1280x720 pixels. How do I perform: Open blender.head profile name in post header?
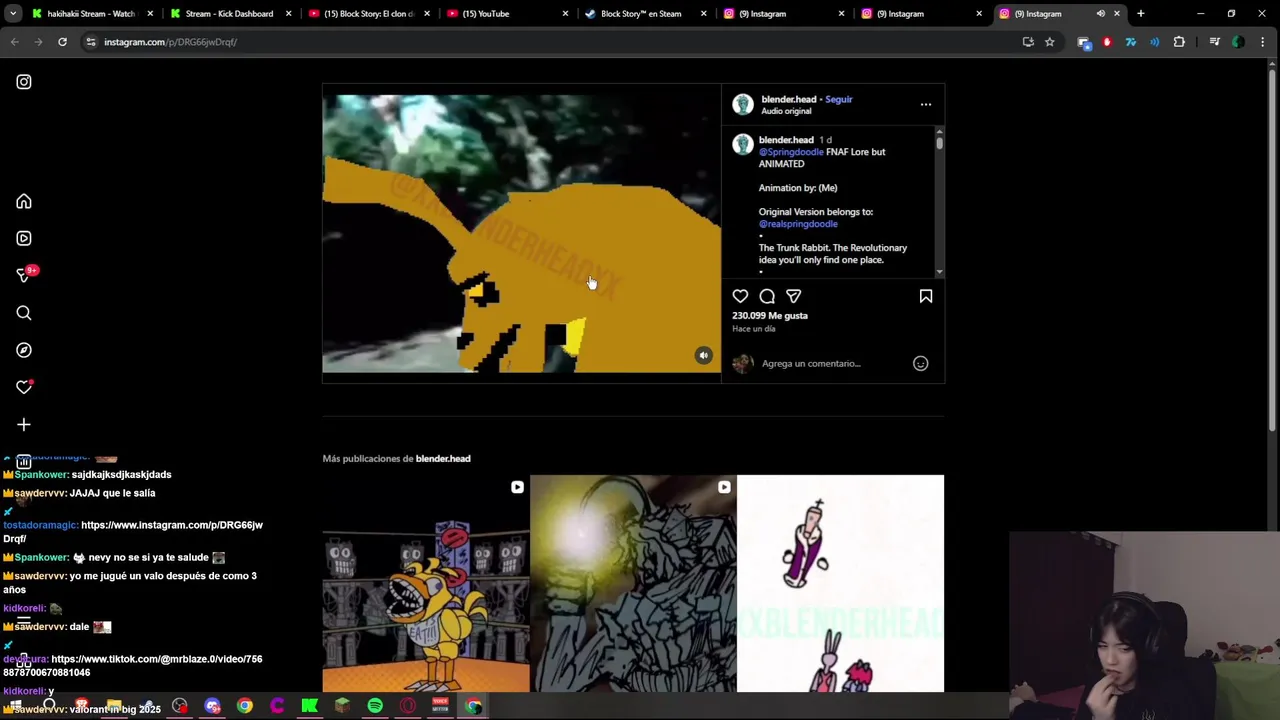click(x=789, y=99)
